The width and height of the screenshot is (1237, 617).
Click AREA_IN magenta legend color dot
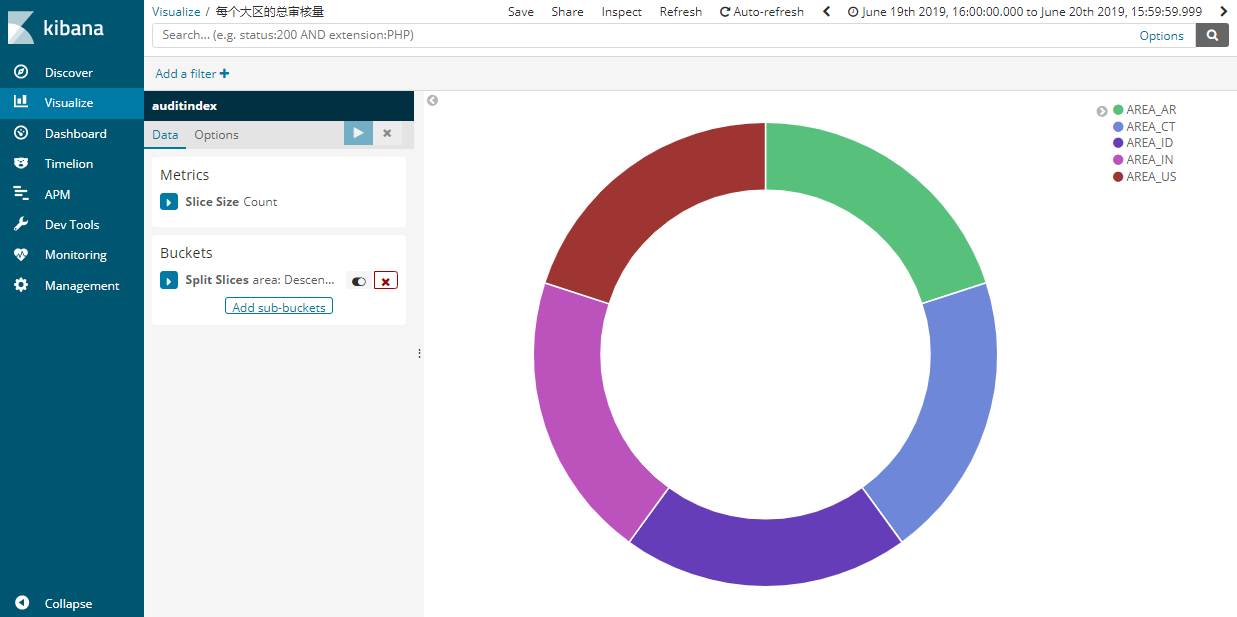click(1118, 160)
